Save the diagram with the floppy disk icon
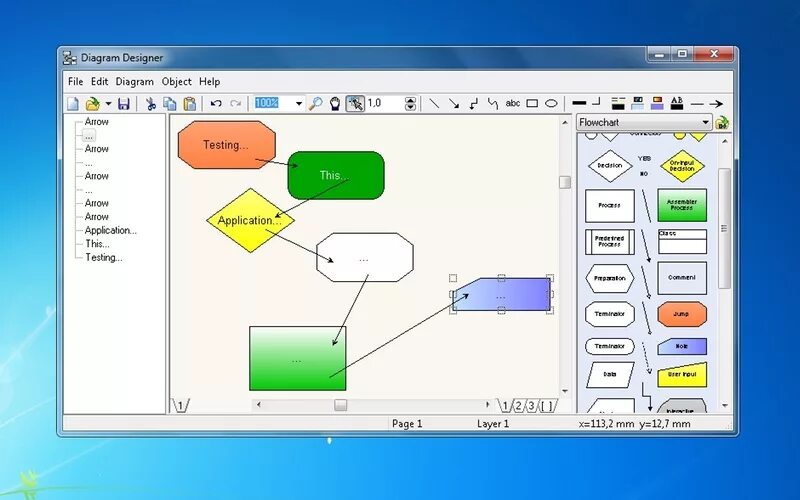This screenshot has height=500, width=800. click(123, 104)
